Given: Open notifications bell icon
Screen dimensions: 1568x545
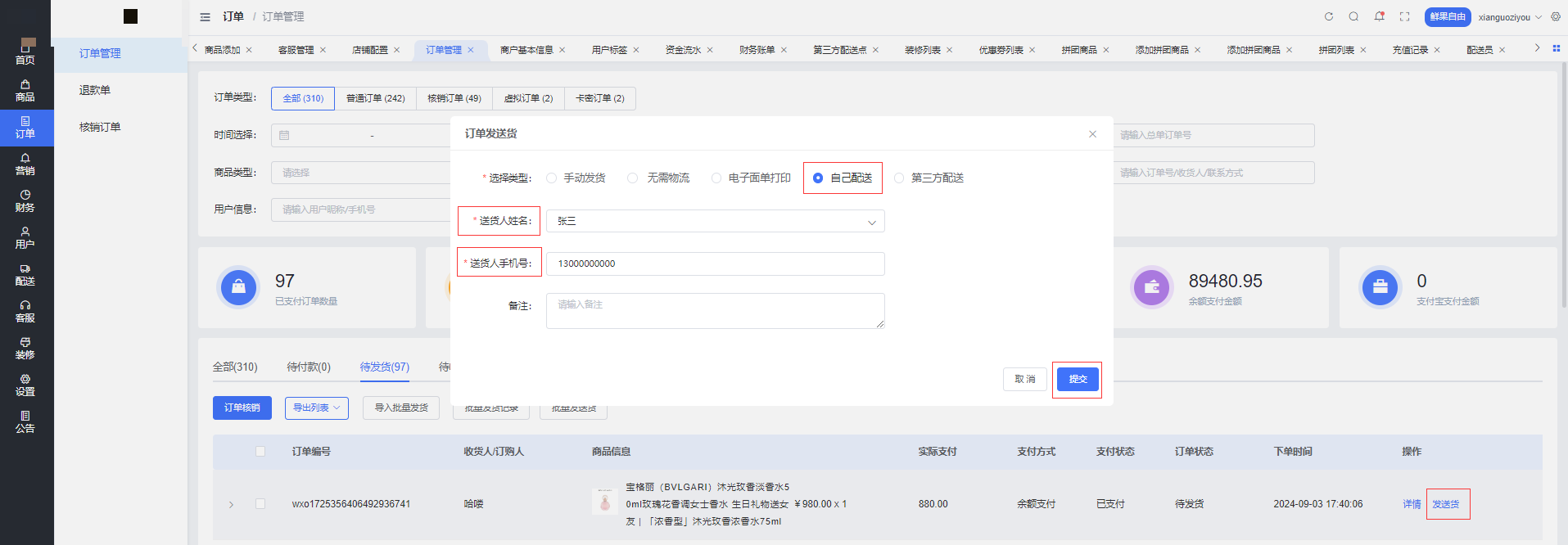Looking at the screenshot, I should click(1379, 16).
